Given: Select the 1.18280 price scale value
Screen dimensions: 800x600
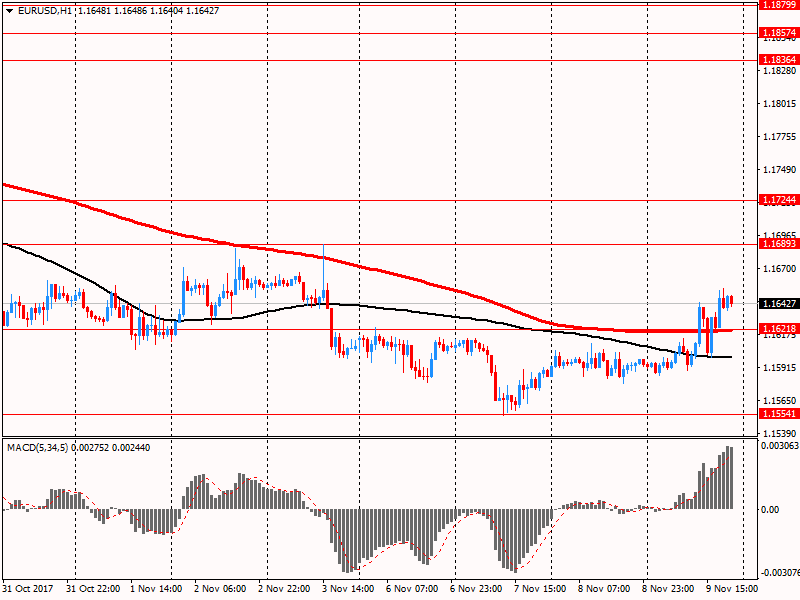Looking at the screenshot, I should [x=780, y=70].
